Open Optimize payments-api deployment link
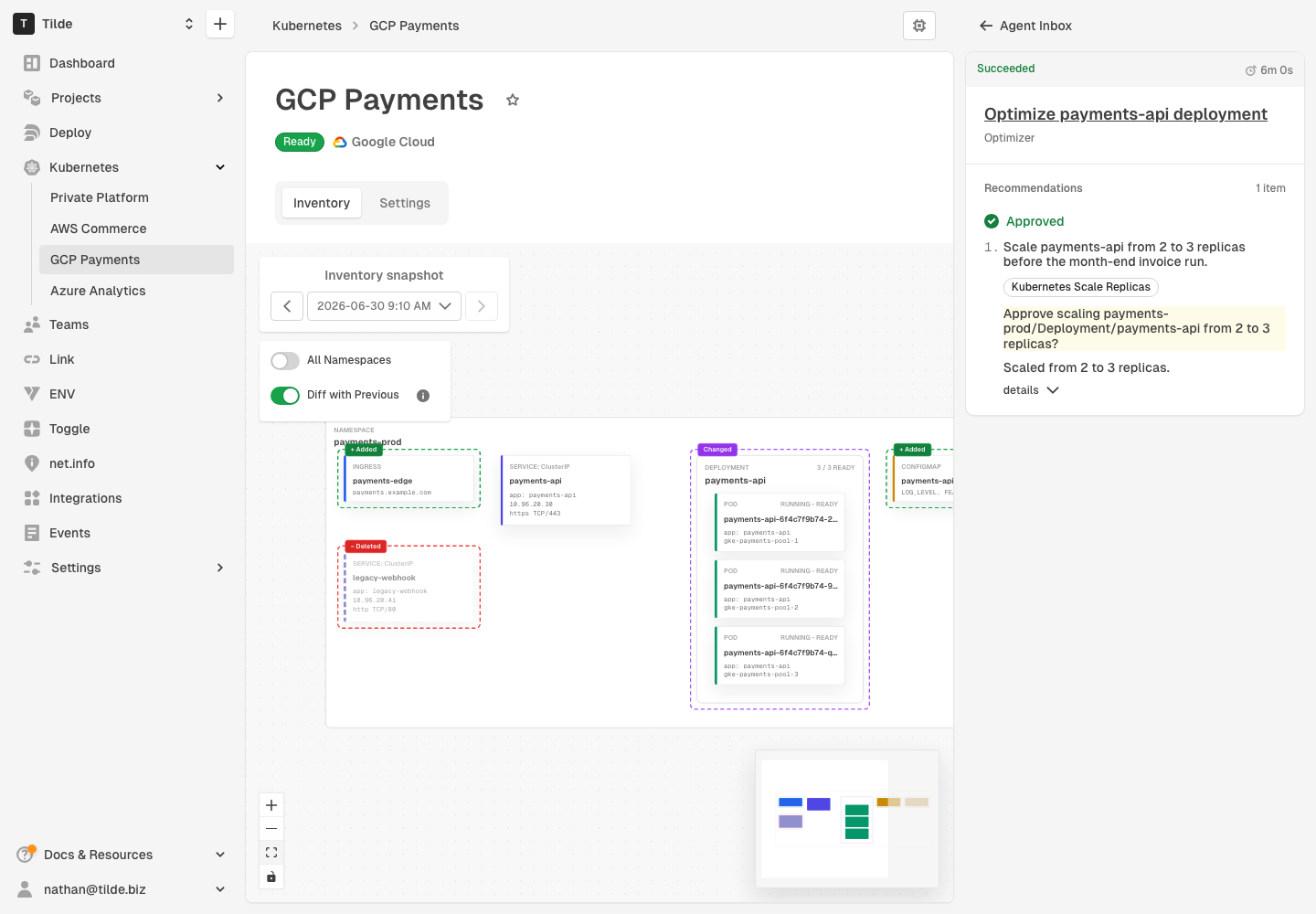 (1126, 114)
